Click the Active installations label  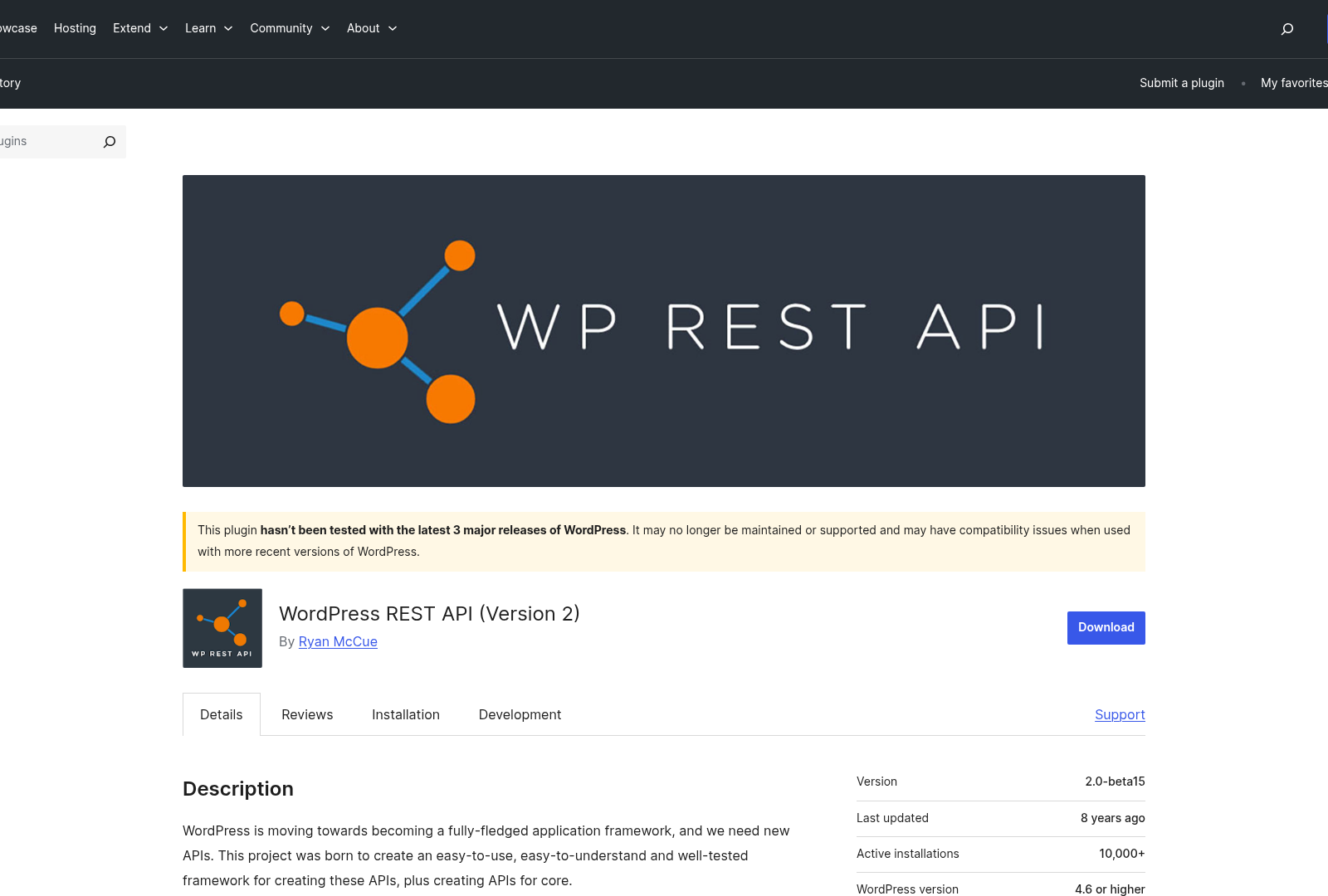tap(908, 854)
